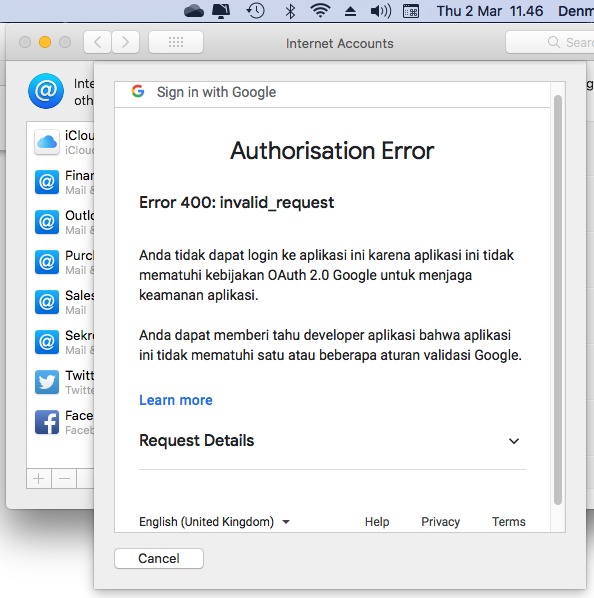This screenshot has height=598, width=594.
Task: Click the magnifier icon in search field
Action: tap(554, 42)
